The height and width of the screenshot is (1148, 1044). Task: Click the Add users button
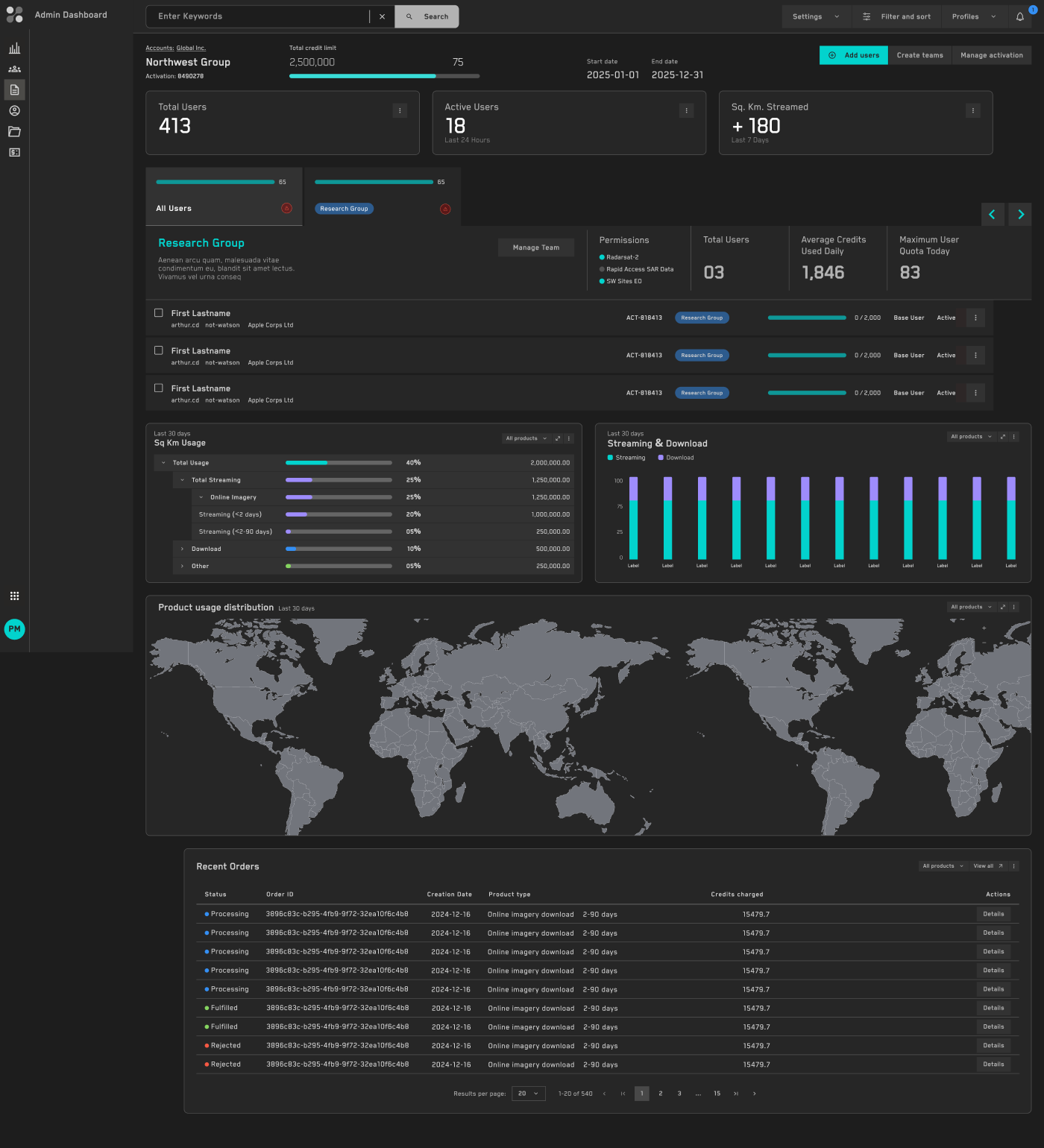coord(854,55)
